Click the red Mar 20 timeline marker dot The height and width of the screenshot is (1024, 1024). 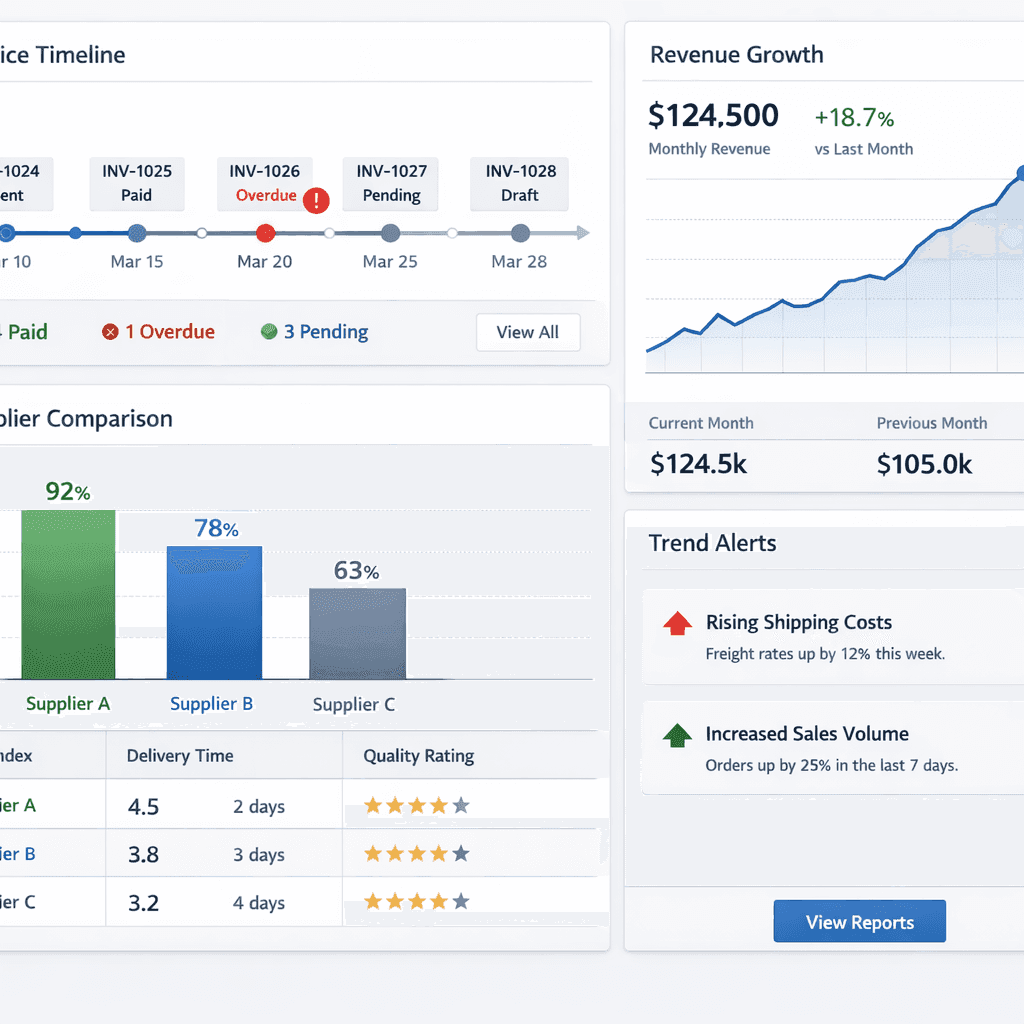coord(265,233)
